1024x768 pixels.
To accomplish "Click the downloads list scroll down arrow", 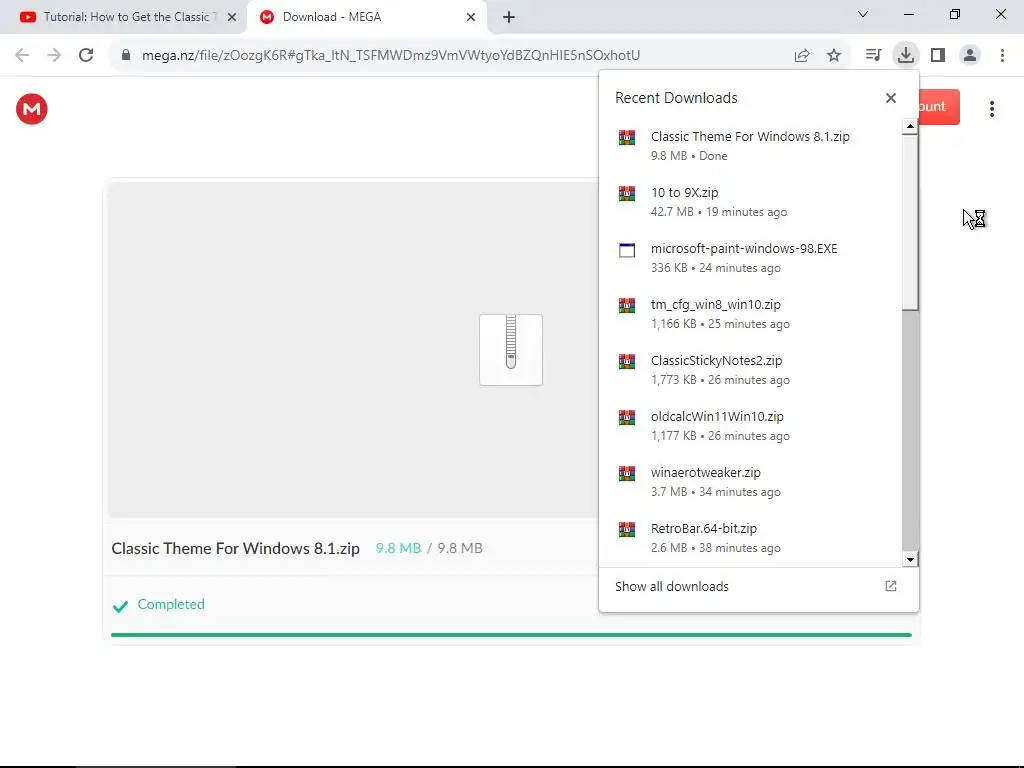I will pos(910,559).
